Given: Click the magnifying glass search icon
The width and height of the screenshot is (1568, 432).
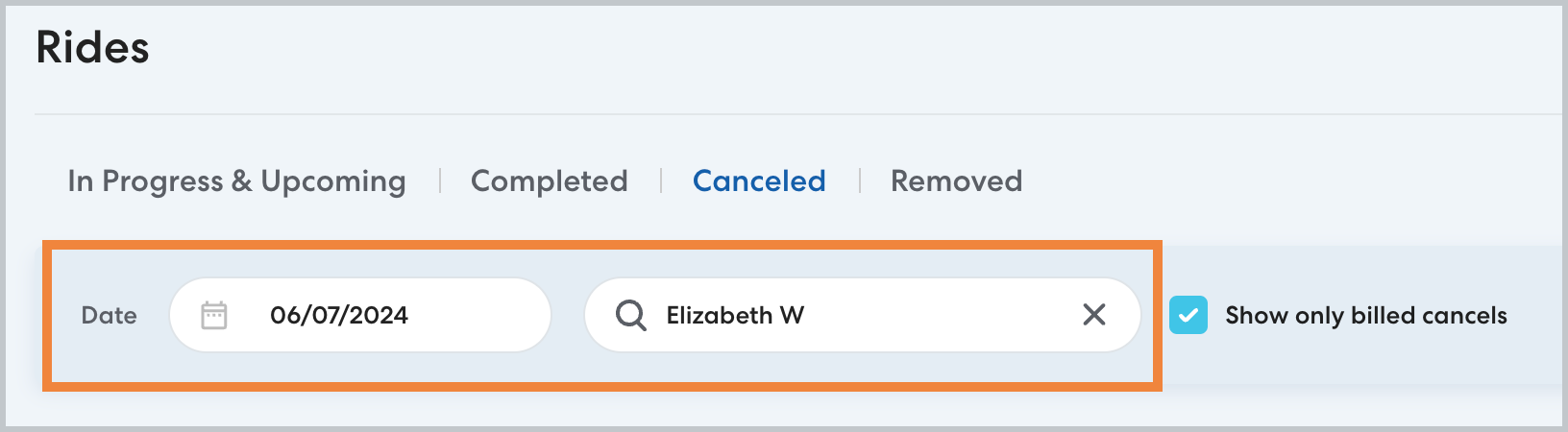Looking at the screenshot, I should [x=630, y=315].
